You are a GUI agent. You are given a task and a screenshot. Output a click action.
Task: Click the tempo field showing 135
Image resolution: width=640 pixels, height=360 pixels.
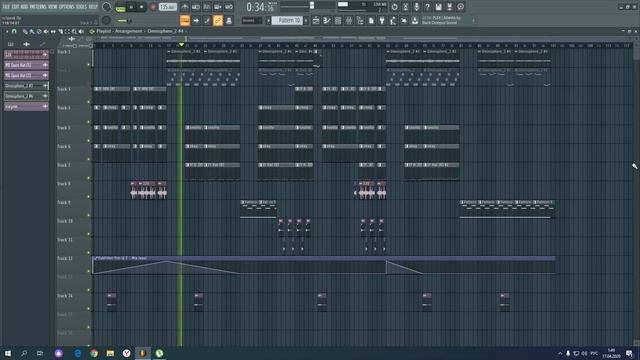click(x=167, y=7)
